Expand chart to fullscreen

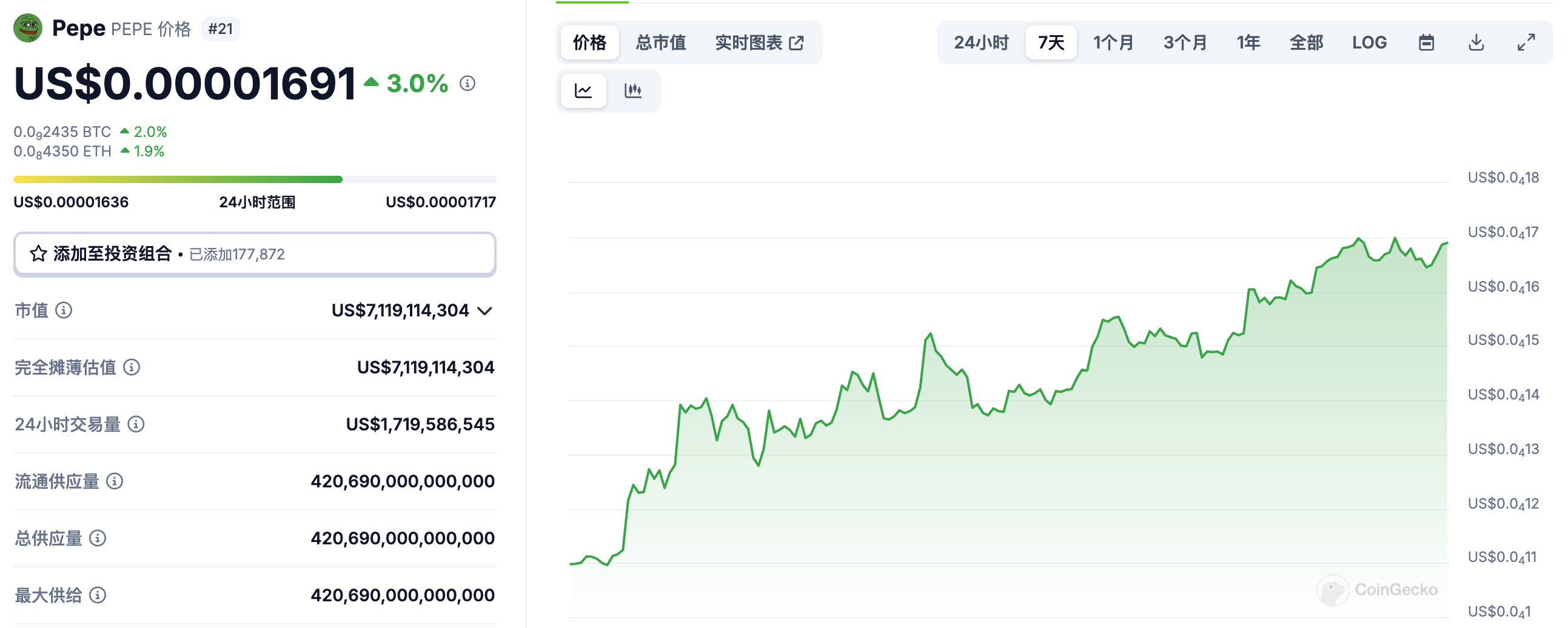[1526, 42]
